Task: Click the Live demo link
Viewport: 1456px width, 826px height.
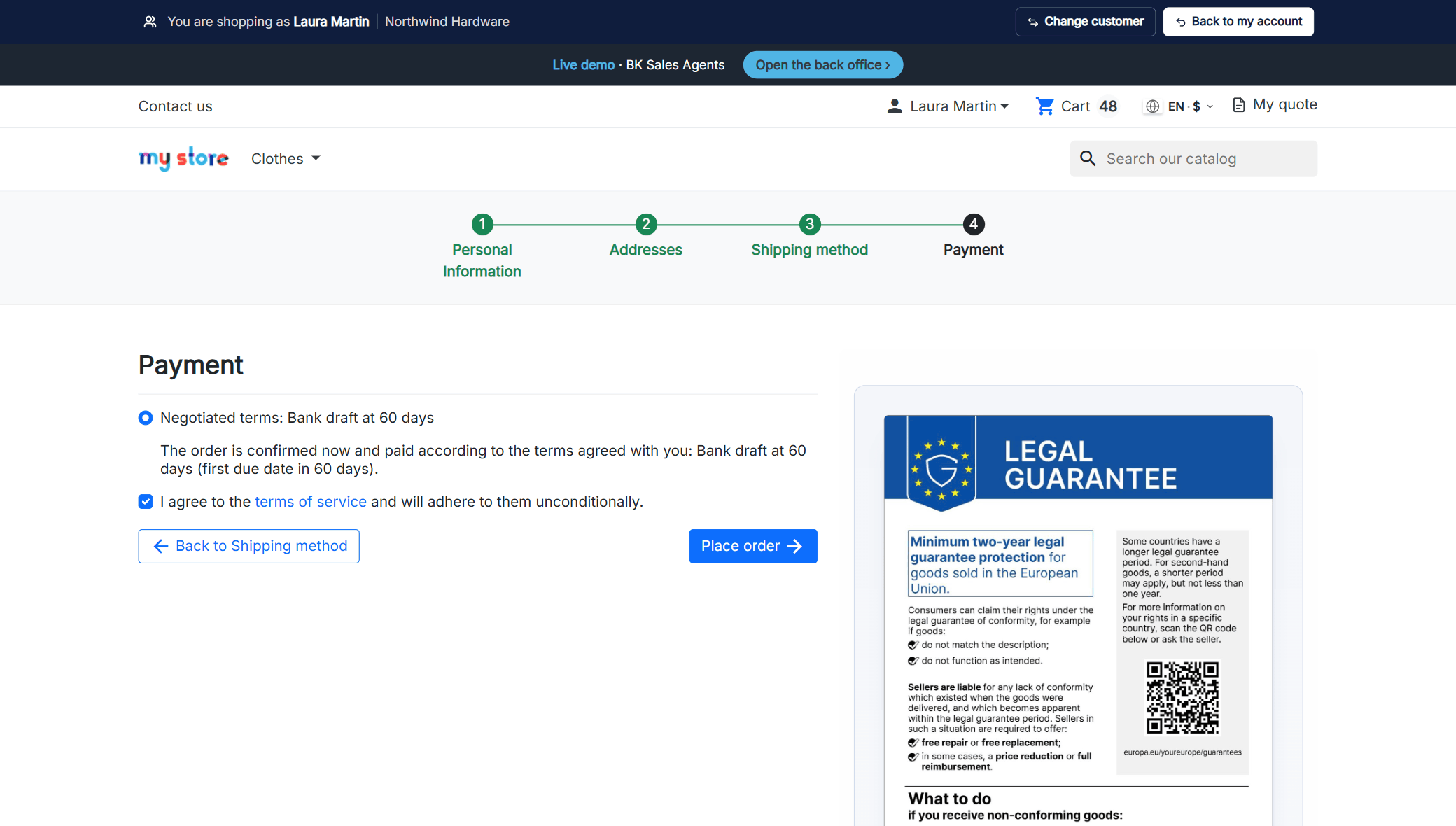Action: pos(584,65)
